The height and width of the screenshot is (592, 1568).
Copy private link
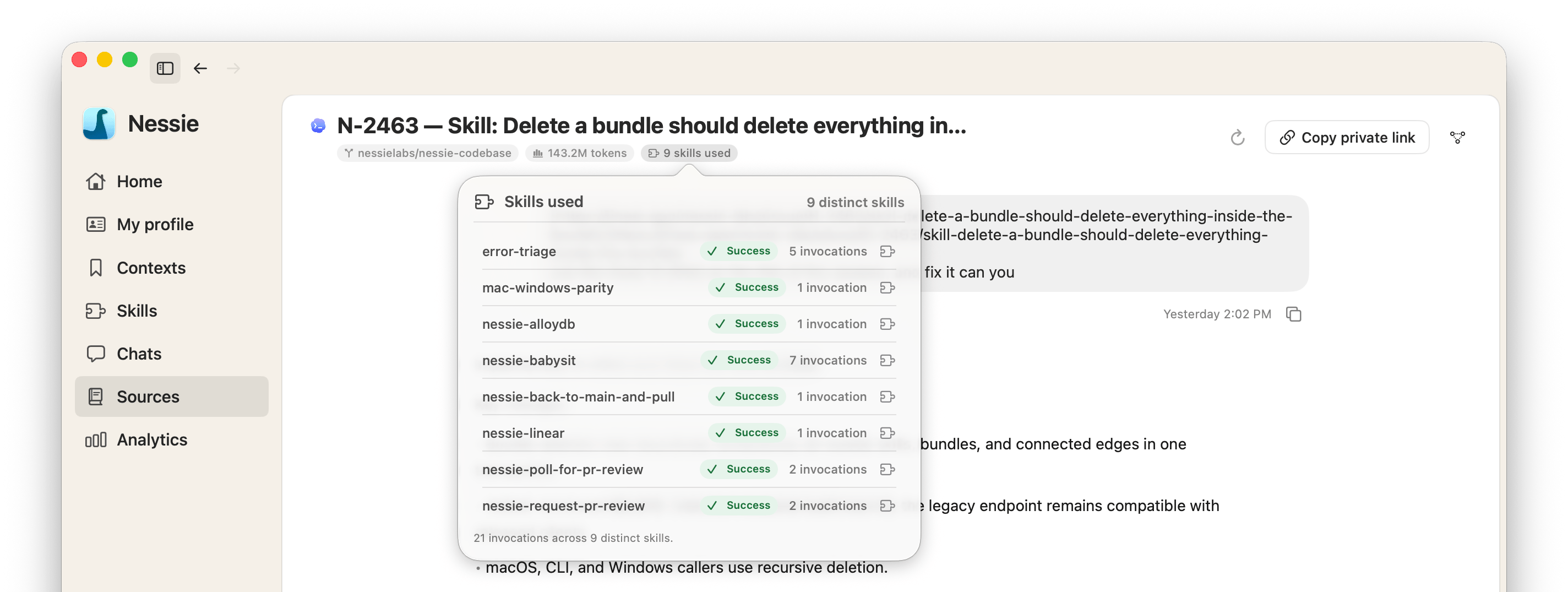coord(1347,138)
